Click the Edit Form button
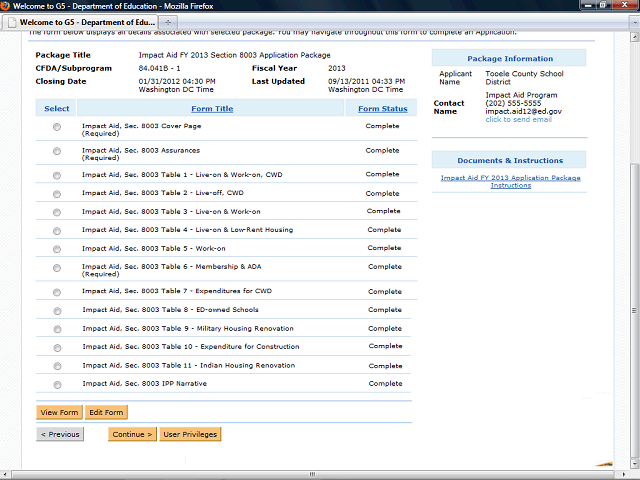Screen dimensions: 640x480 point(106,412)
